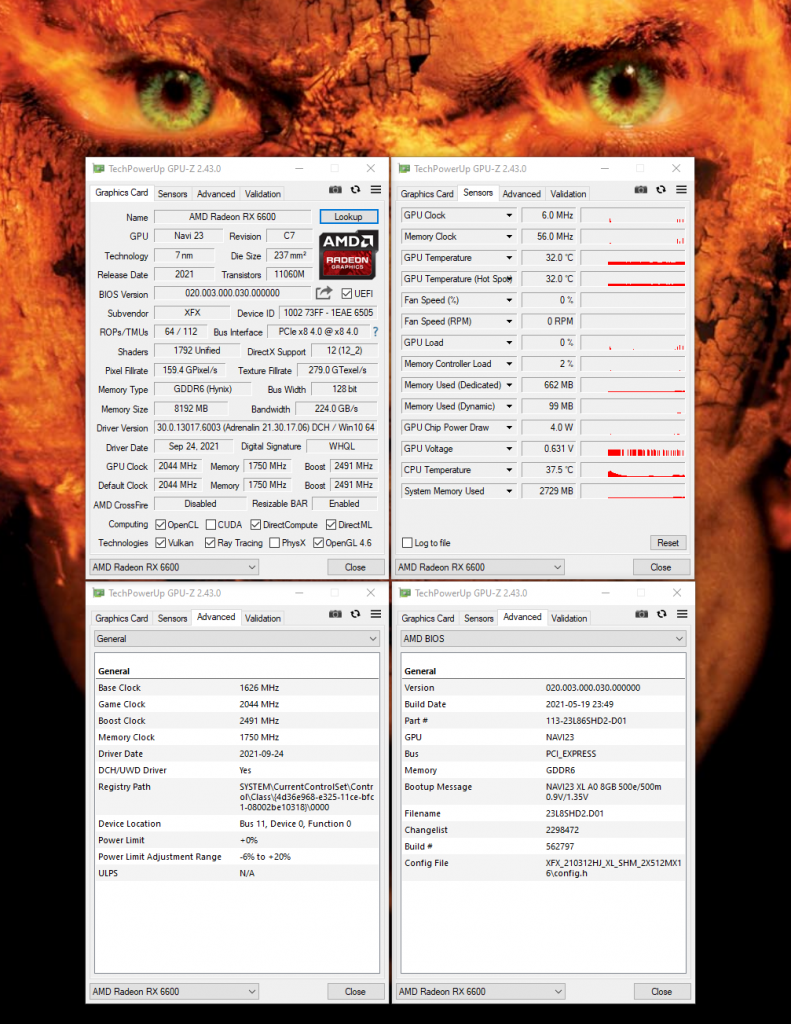
Task: Open the GPU Chip Power Draw dropdown
Action: click(x=509, y=428)
